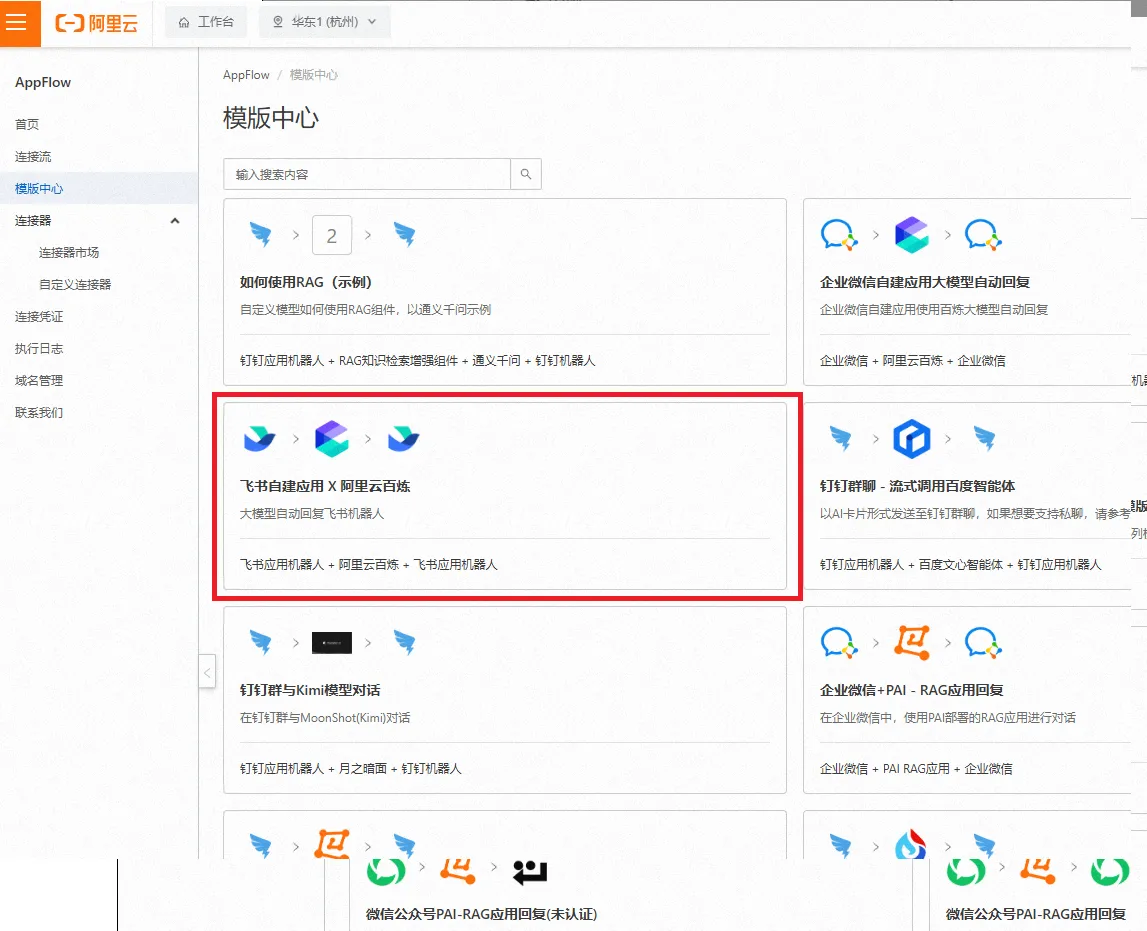Click last DingTalk icon in 如何使用RAG card

point(405,235)
